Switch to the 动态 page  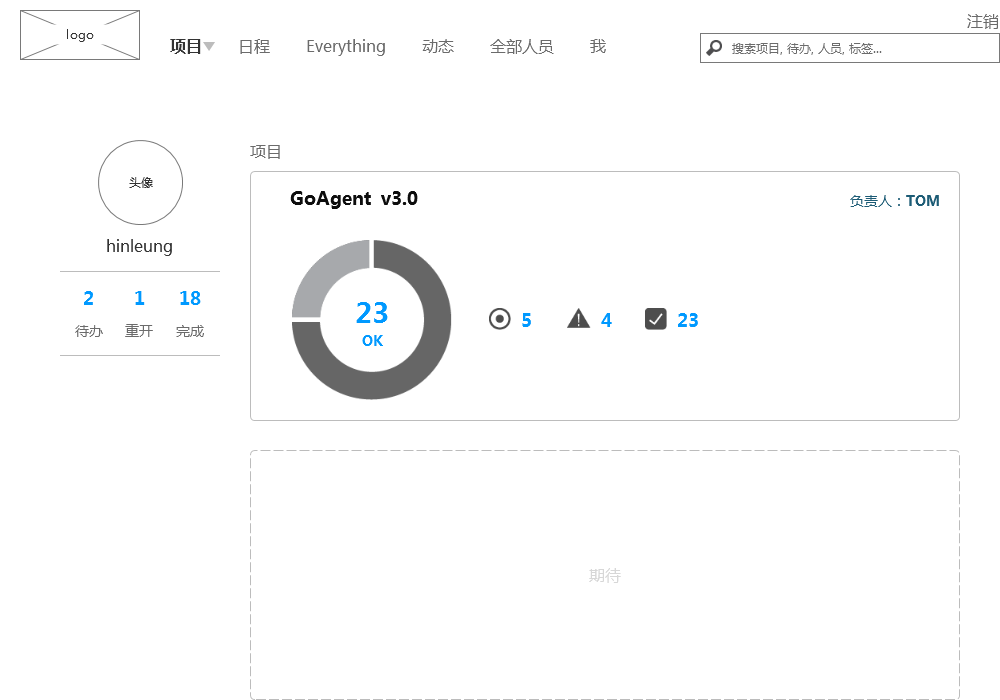[x=438, y=46]
